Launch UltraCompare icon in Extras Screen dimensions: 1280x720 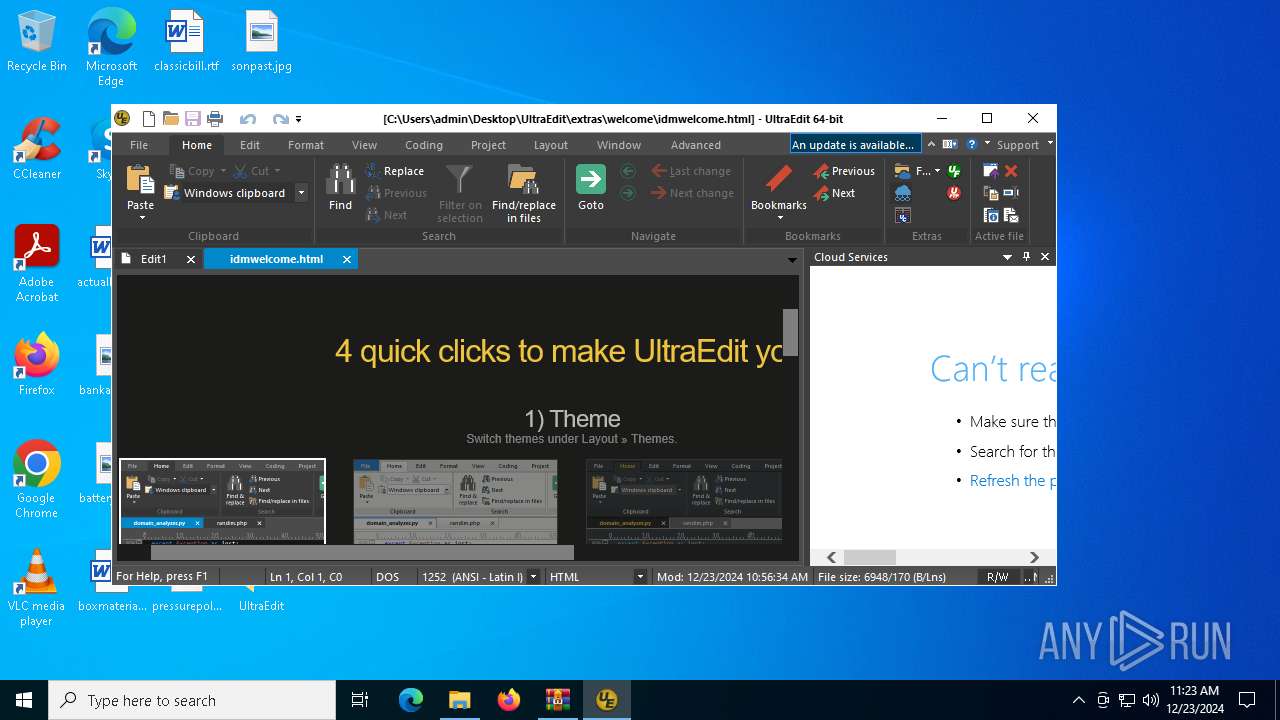(x=903, y=216)
